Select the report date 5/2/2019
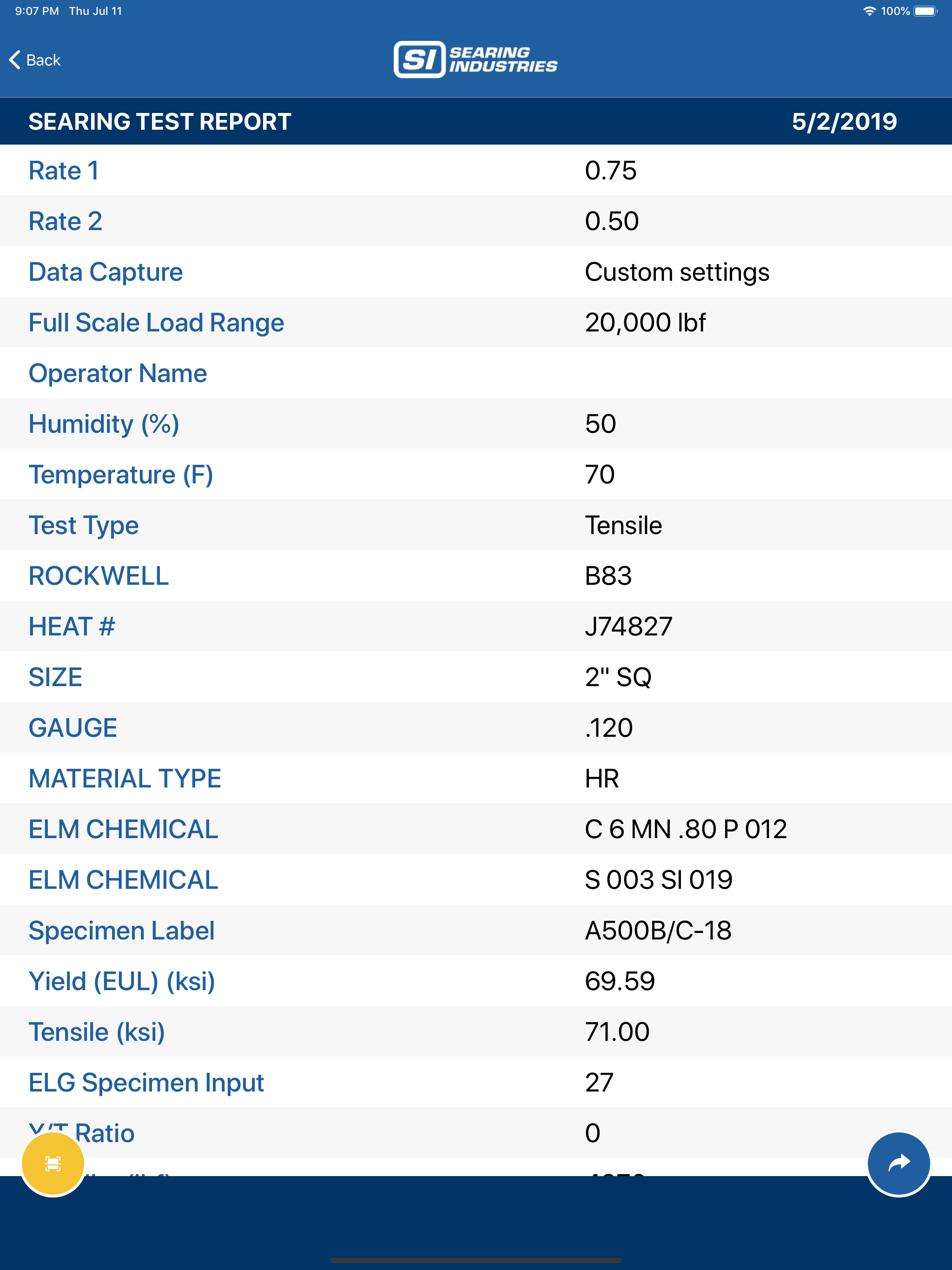The width and height of the screenshot is (952, 1270). click(x=844, y=121)
